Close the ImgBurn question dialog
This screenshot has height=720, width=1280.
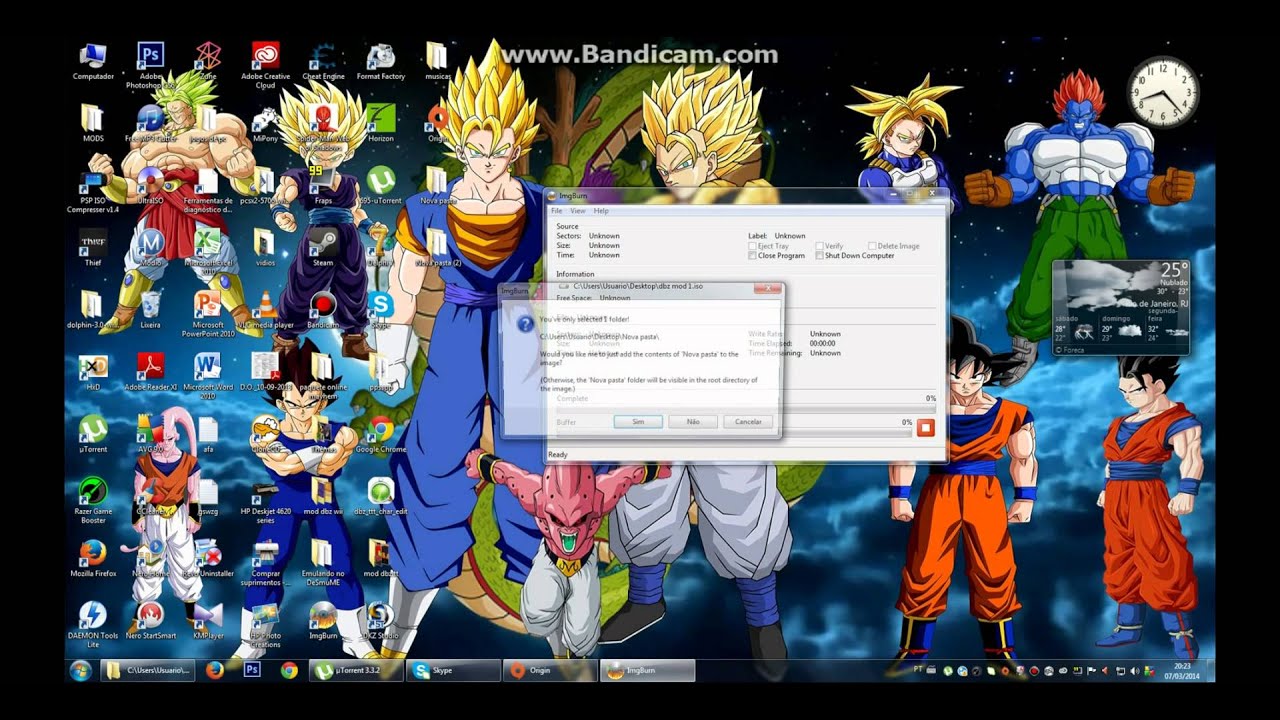(x=767, y=289)
